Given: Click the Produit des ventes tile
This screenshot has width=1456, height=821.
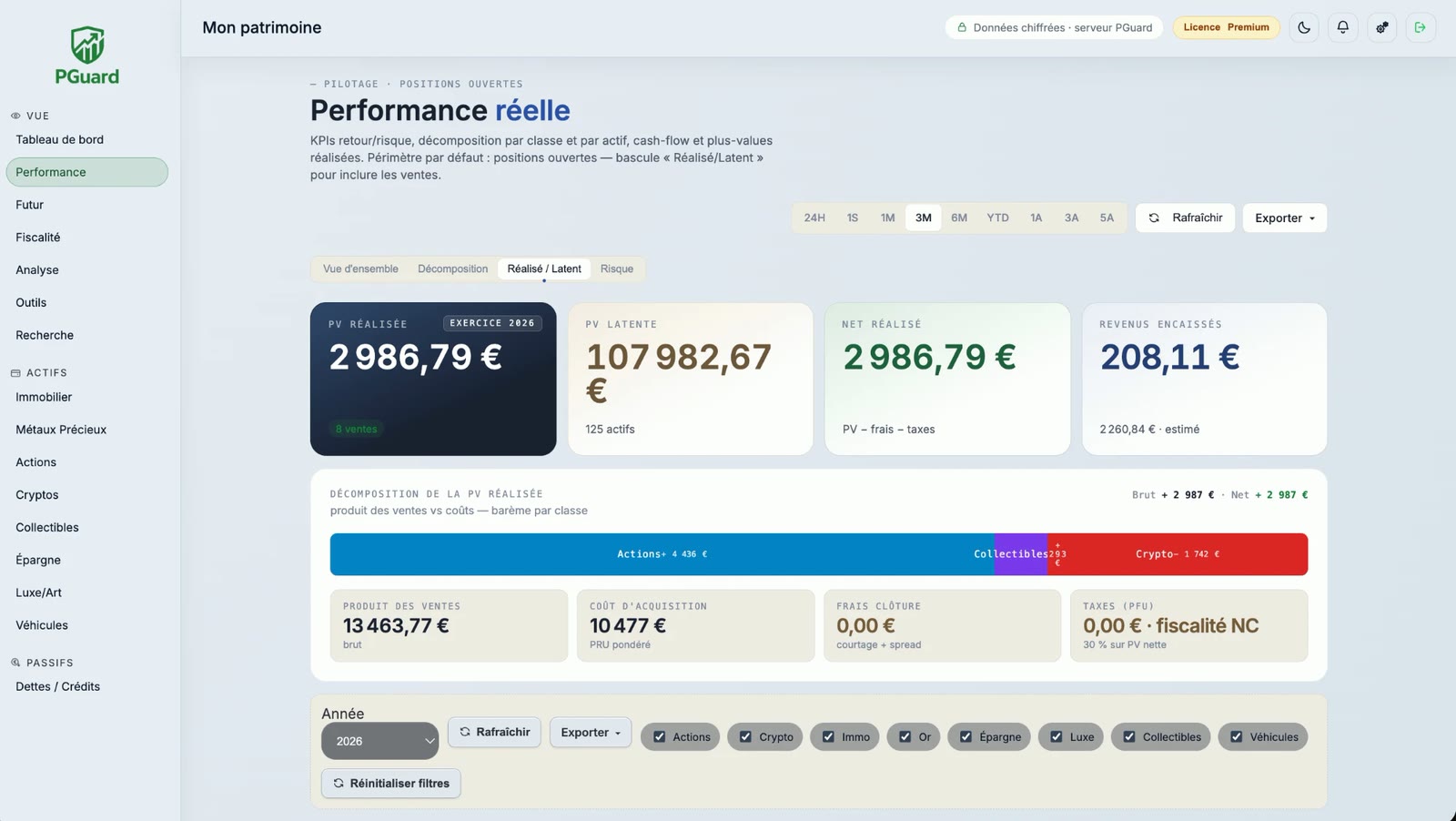Looking at the screenshot, I should tap(449, 625).
